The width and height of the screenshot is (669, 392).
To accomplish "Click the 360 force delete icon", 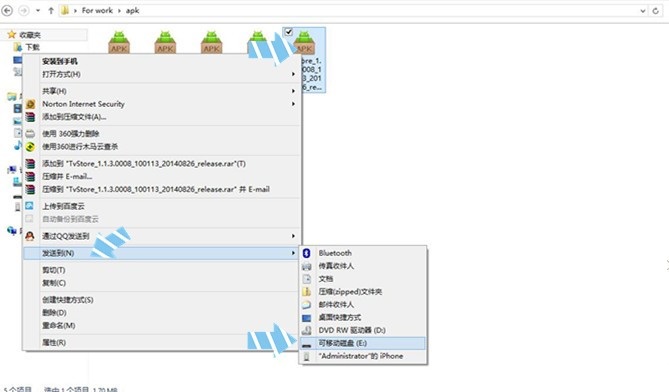I will [30, 134].
